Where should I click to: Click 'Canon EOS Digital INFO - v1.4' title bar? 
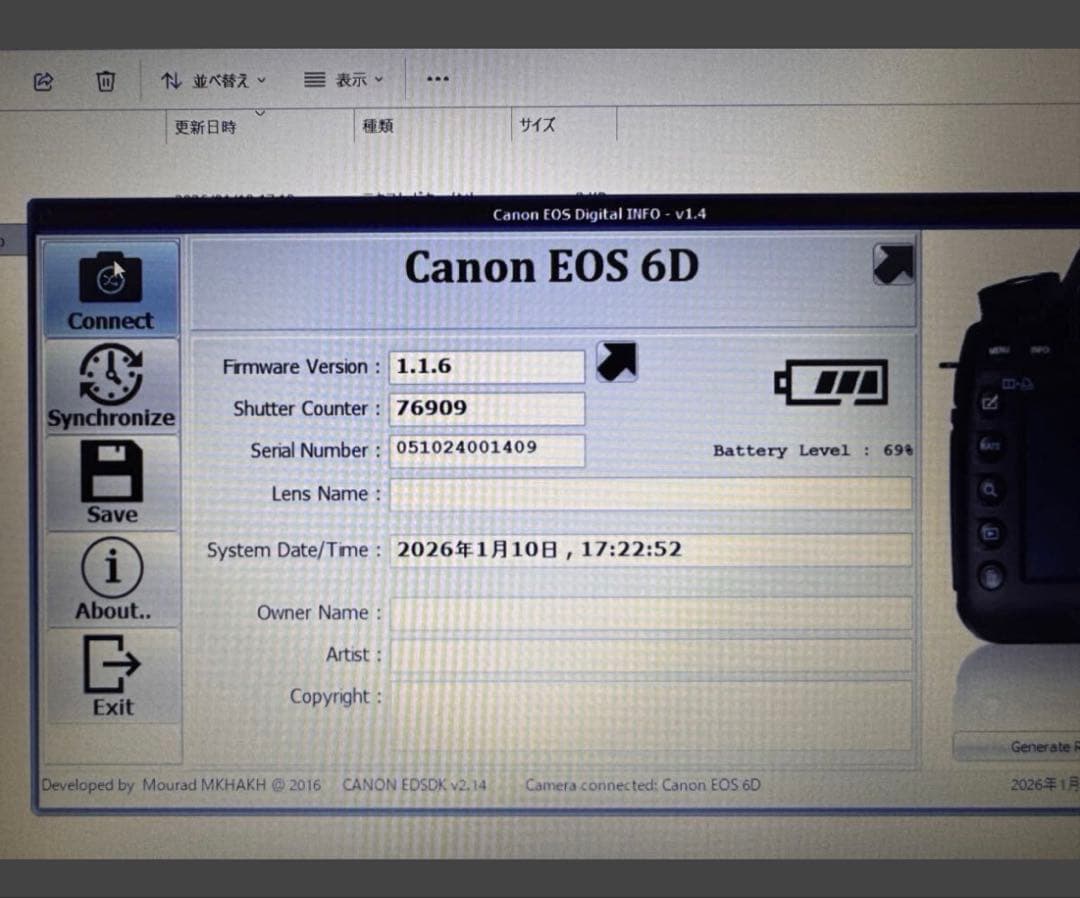coord(599,214)
